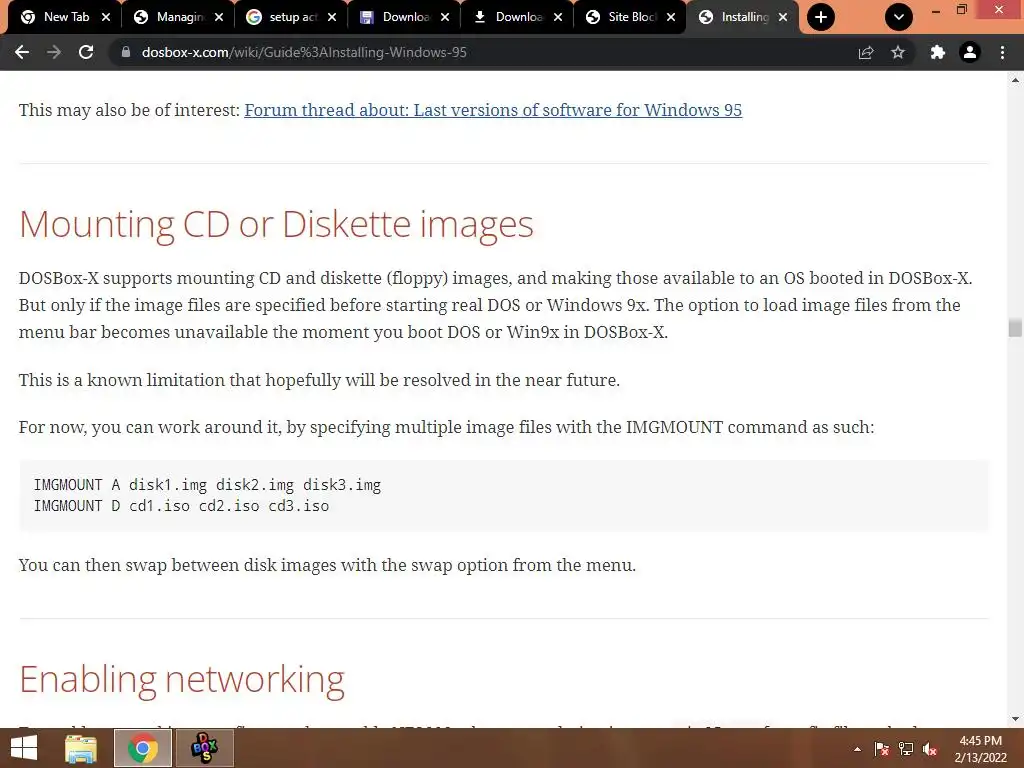This screenshot has width=1024, height=768.
Task: Close the Site Block tab
Action: click(671, 17)
